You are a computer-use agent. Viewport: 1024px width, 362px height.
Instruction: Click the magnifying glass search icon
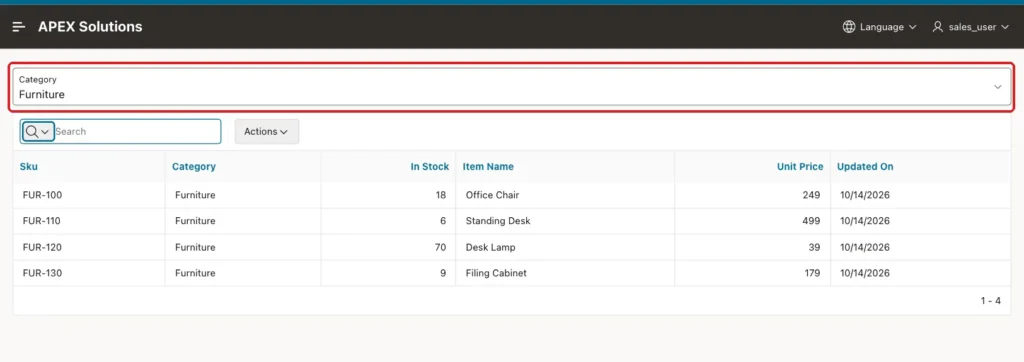click(31, 131)
